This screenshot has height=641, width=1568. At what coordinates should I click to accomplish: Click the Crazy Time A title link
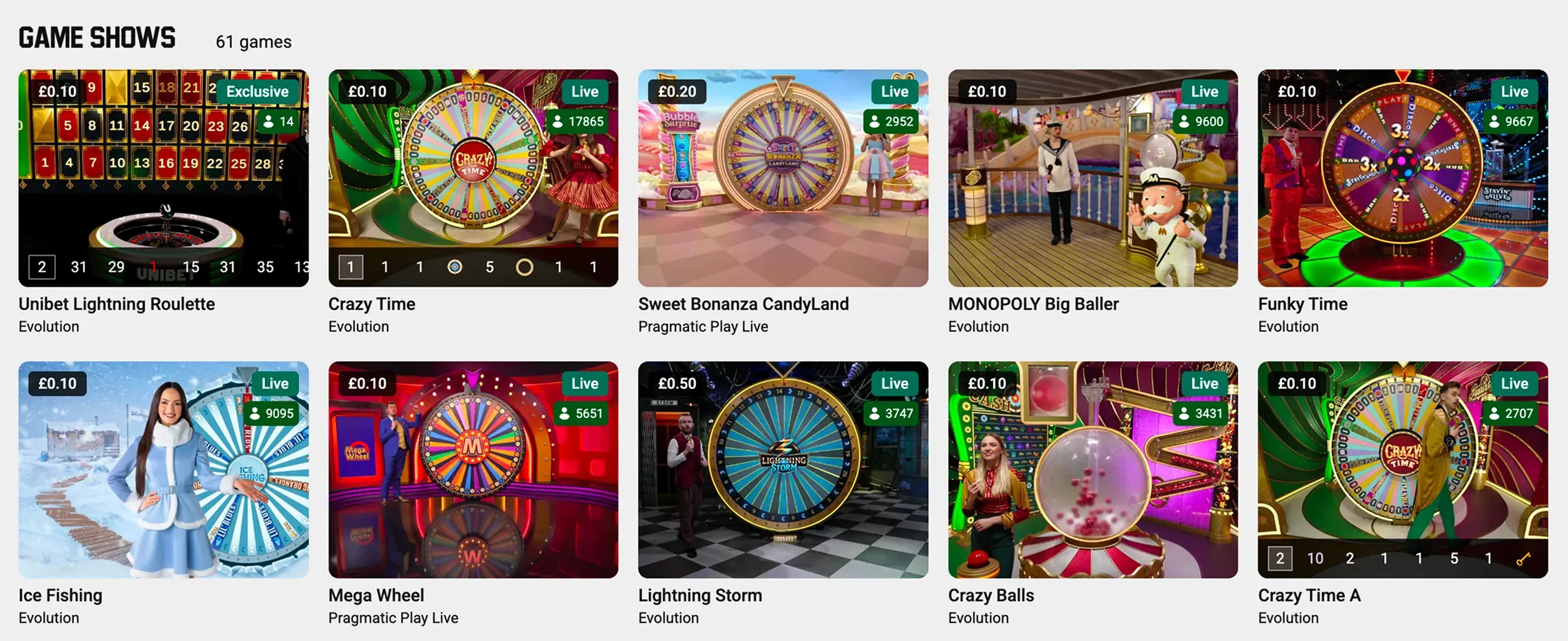coord(1309,596)
